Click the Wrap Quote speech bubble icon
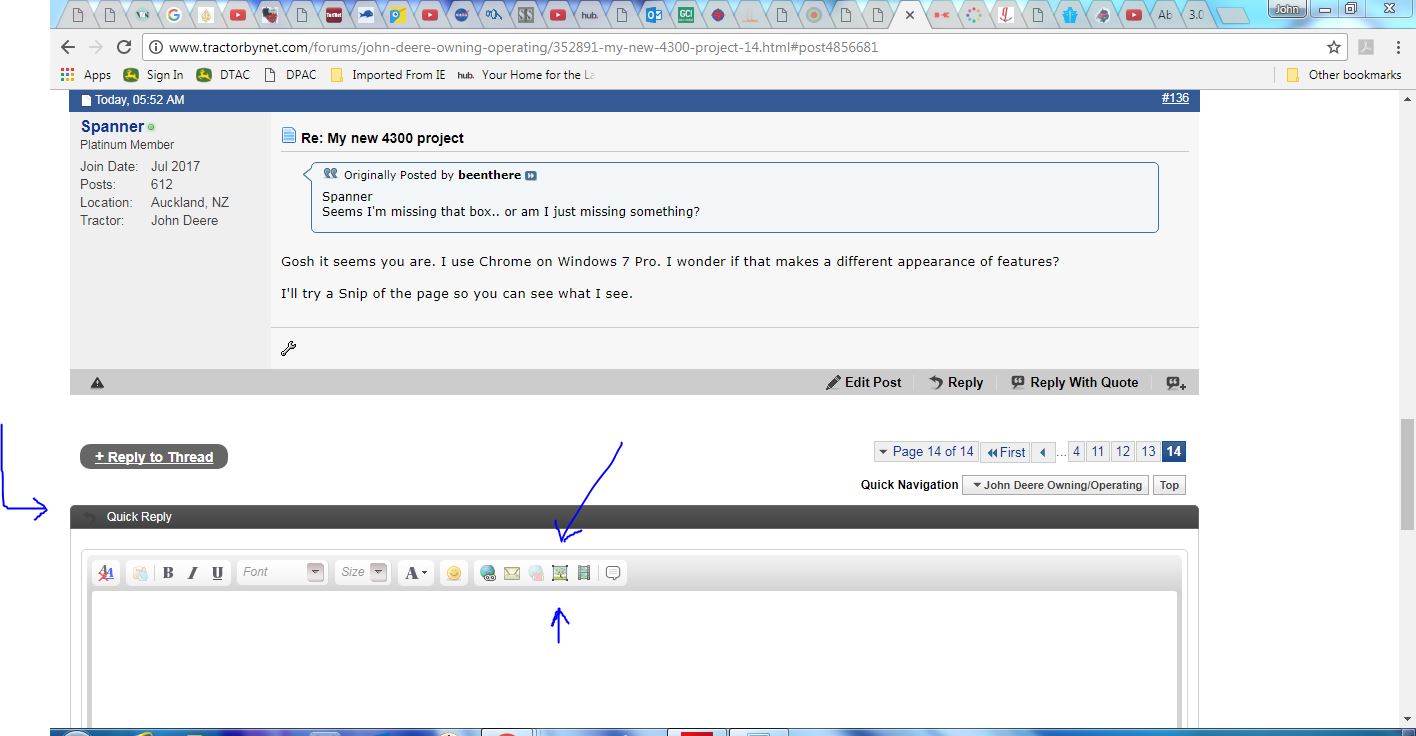The width and height of the screenshot is (1416, 736). (613, 573)
